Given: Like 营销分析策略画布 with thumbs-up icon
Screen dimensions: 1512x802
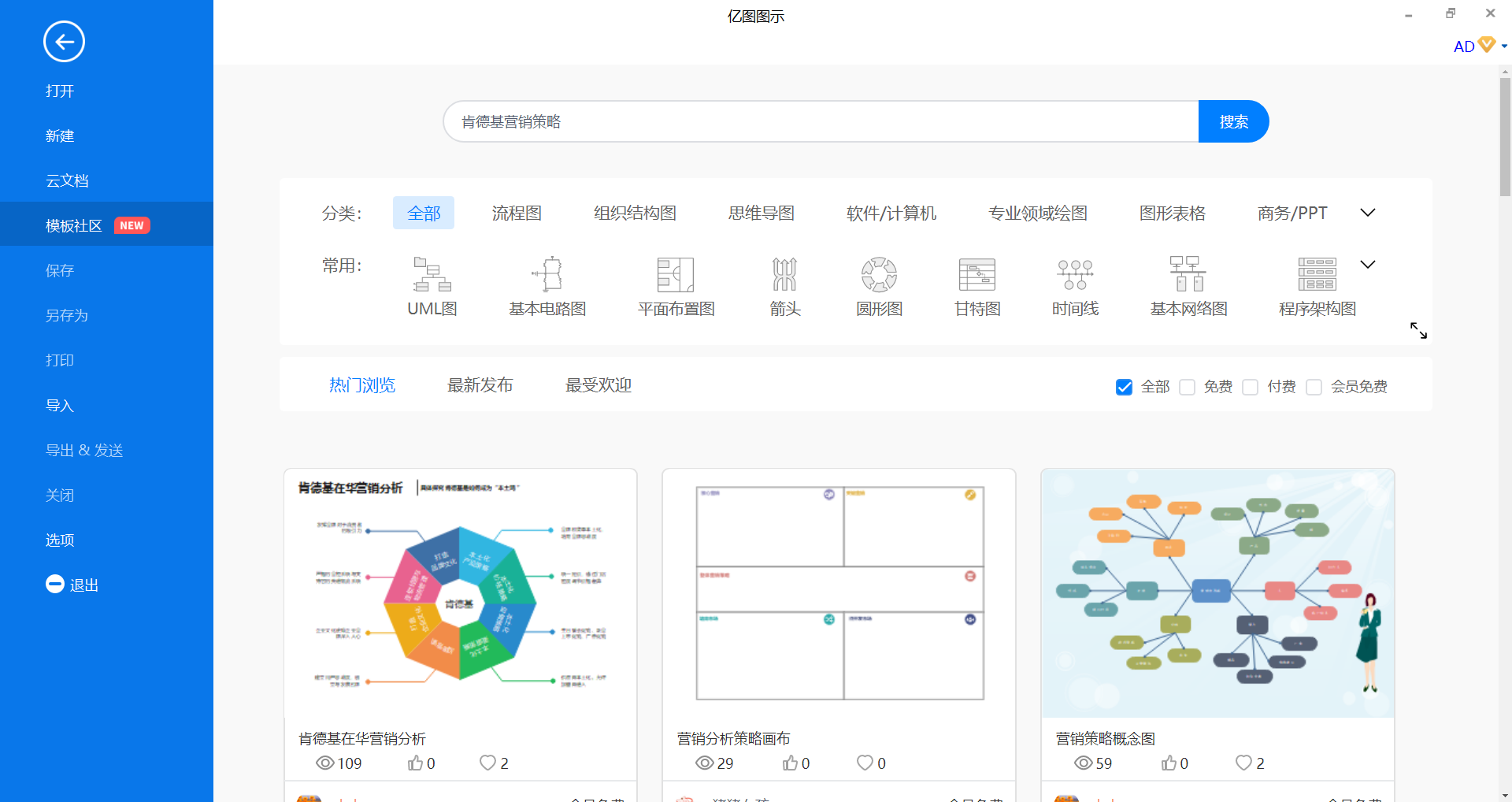Looking at the screenshot, I should pyautogui.click(x=790, y=763).
